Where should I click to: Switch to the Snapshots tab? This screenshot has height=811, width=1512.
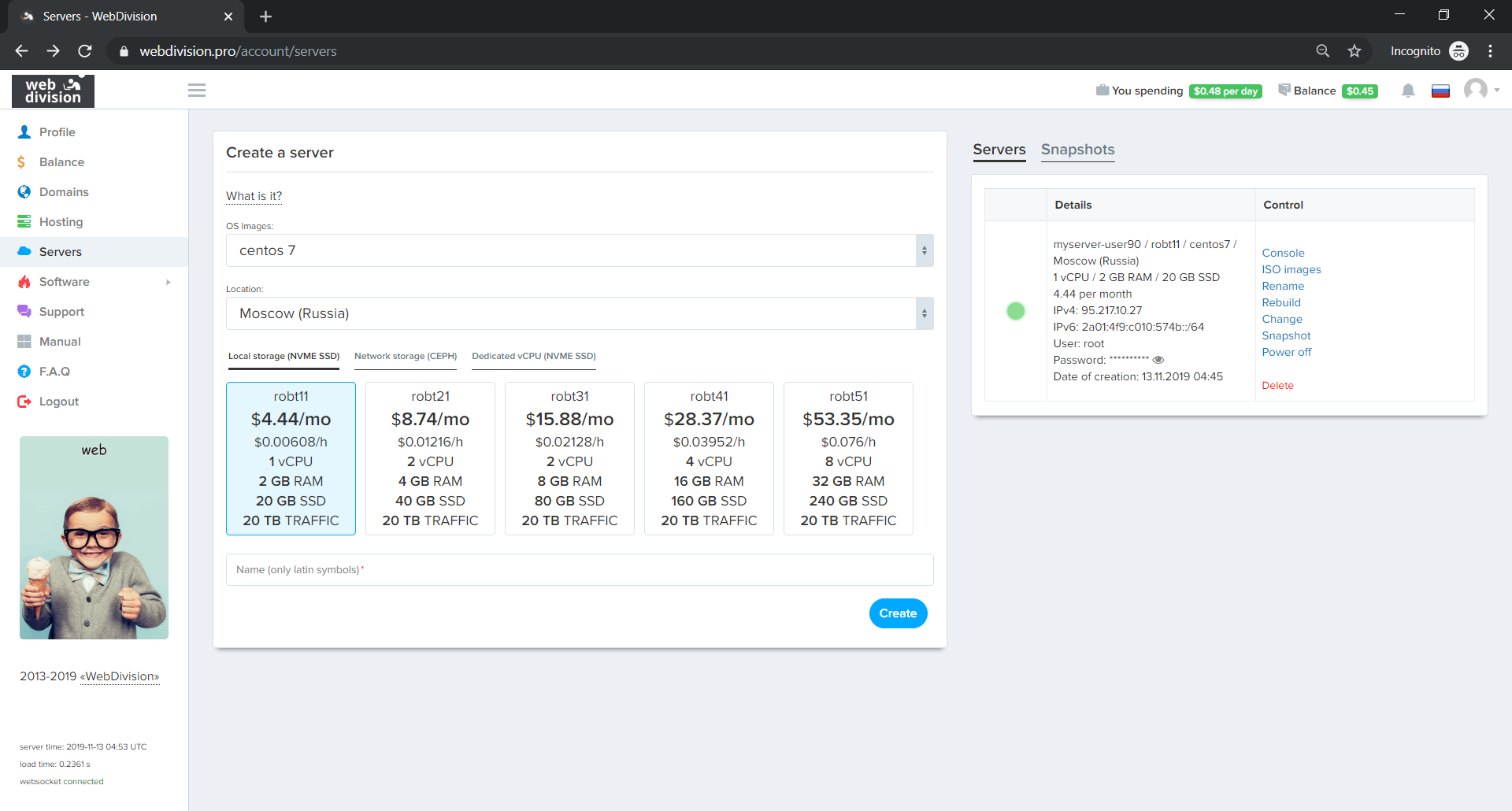(x=1077, y=150)
